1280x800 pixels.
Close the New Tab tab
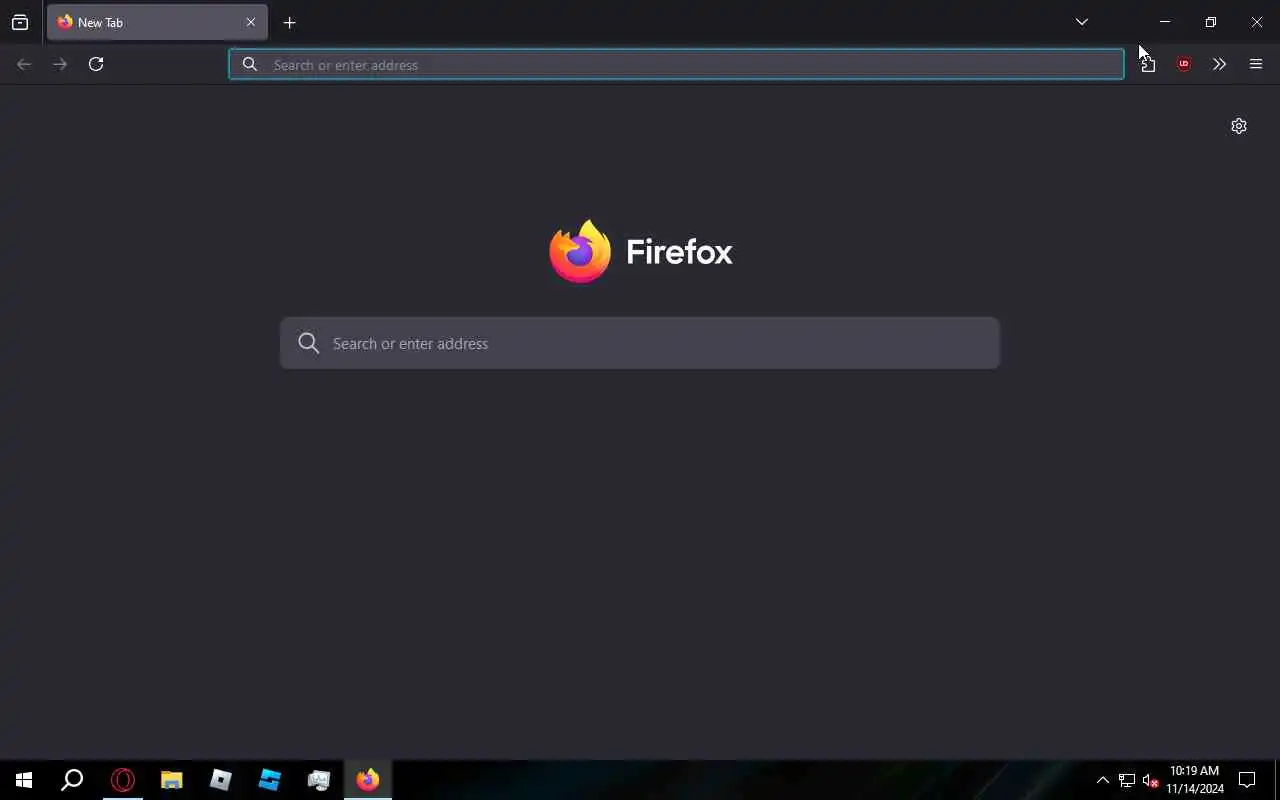(x=251, y=22)
